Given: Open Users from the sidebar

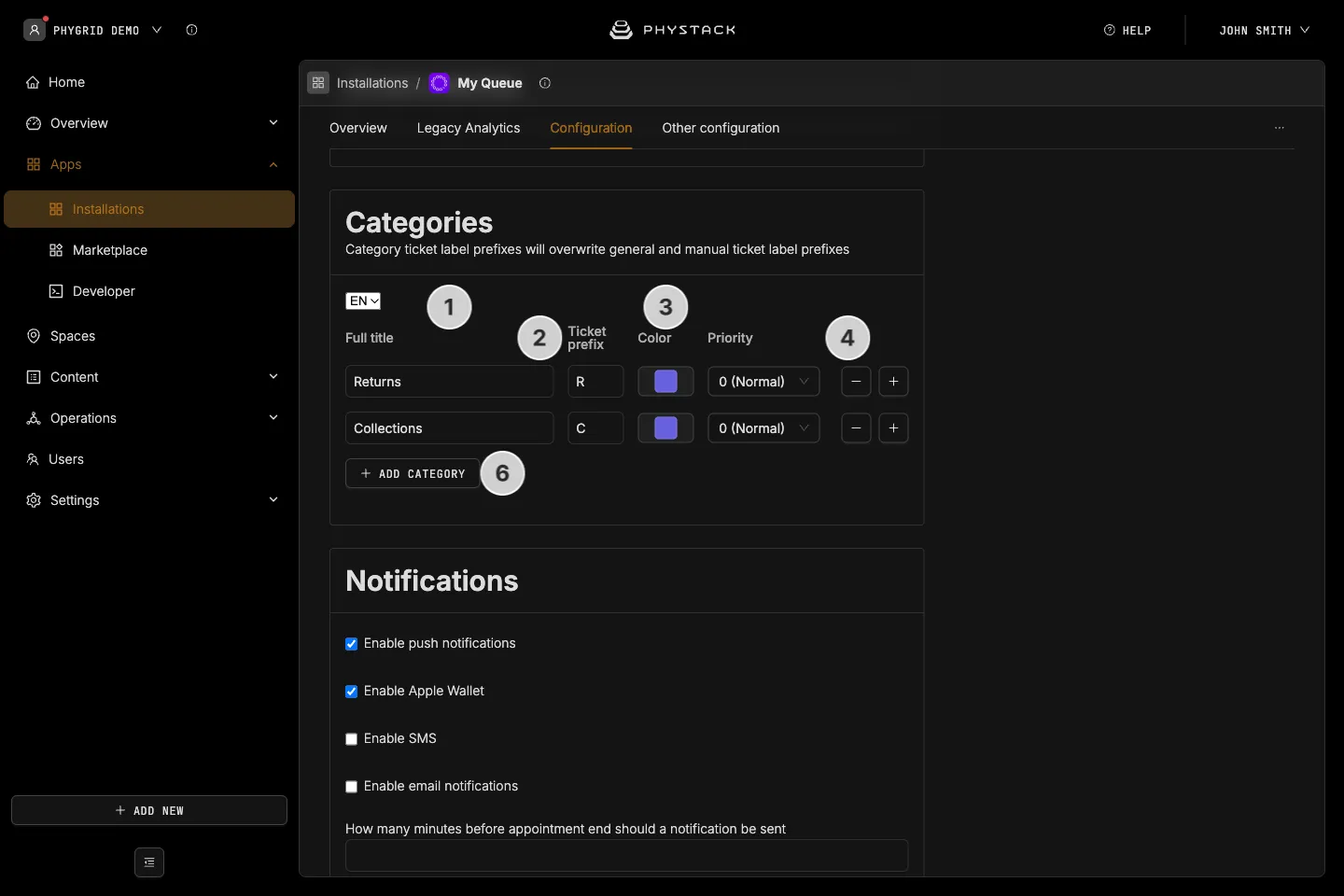Looking at the screenshot, I should [149, 459].
